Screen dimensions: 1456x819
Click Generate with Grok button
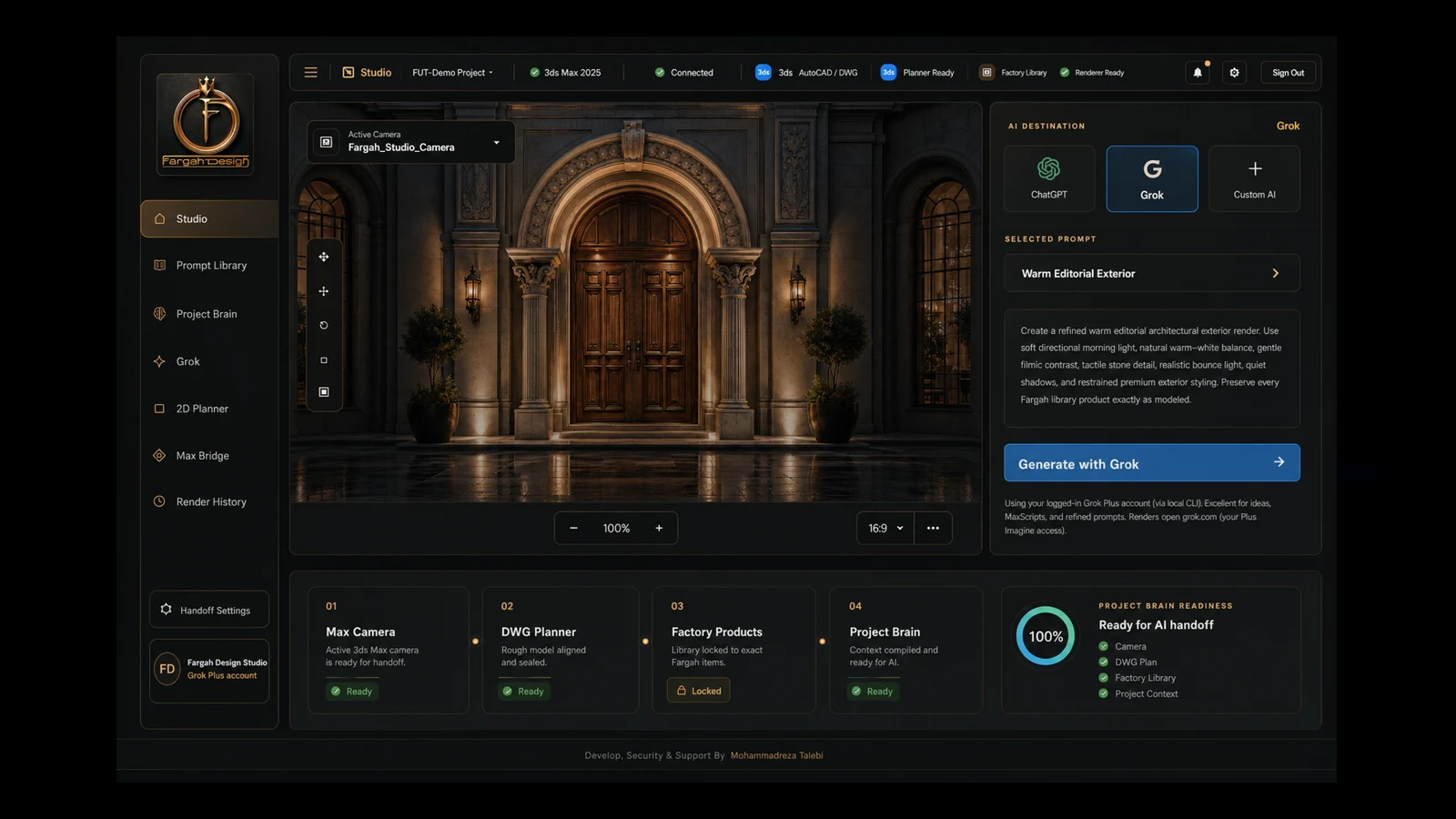point(1152,463)
